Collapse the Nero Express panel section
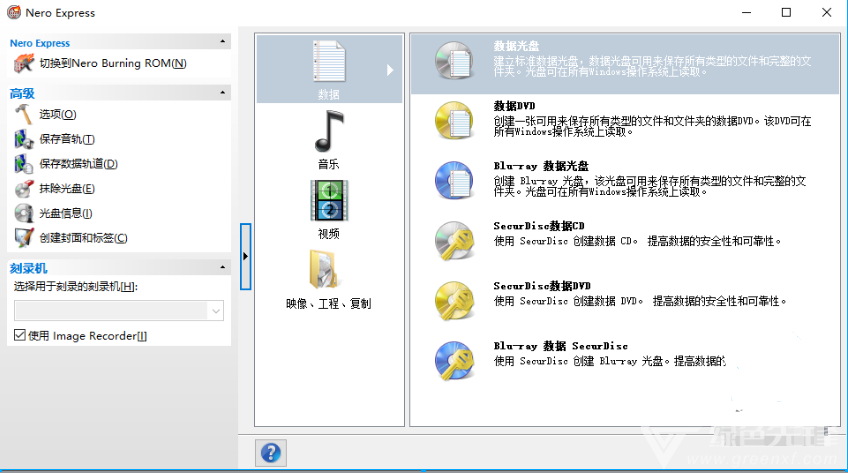The image size is (848, 473). click(222, 42)
